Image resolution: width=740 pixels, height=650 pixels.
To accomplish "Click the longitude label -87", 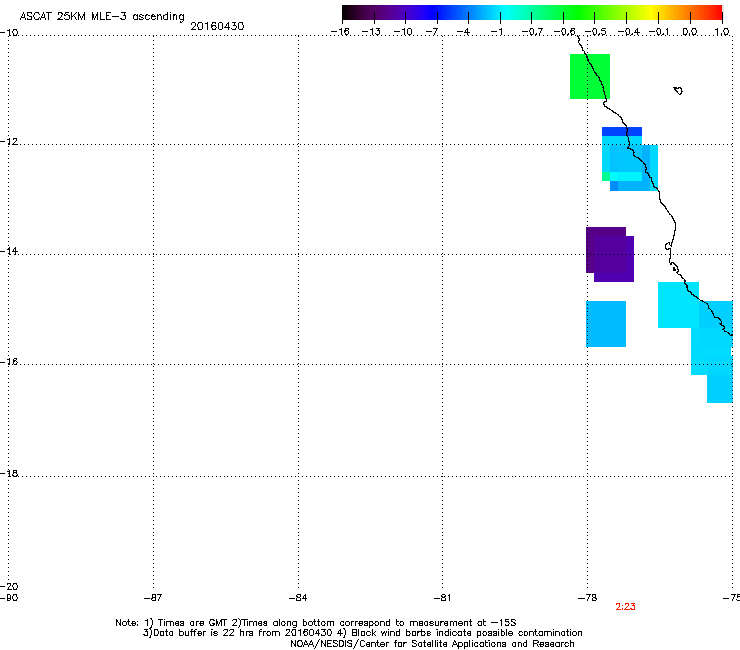I will point(153,598).
